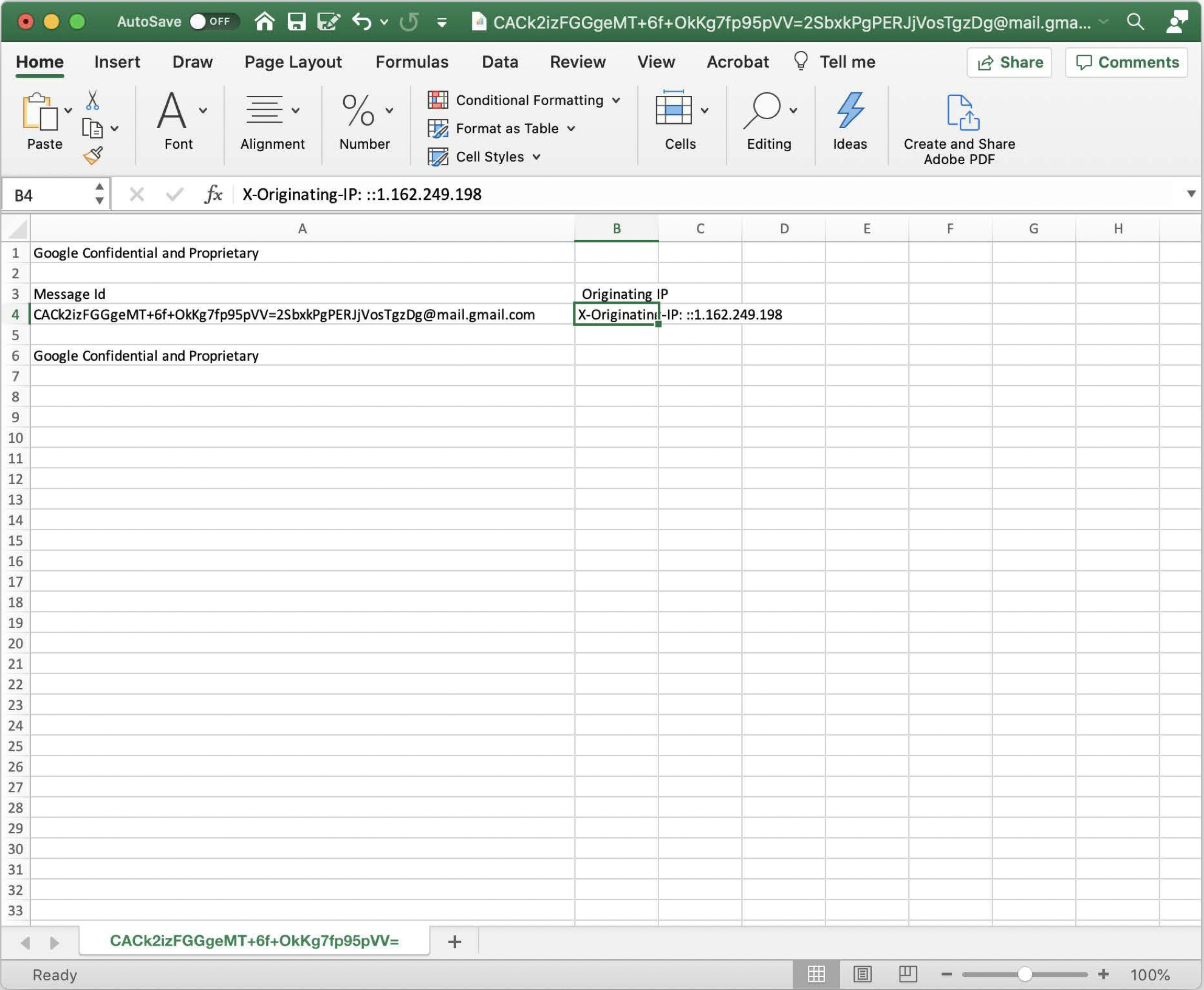
Task: Select row 10 header
Action: [16, 438]
